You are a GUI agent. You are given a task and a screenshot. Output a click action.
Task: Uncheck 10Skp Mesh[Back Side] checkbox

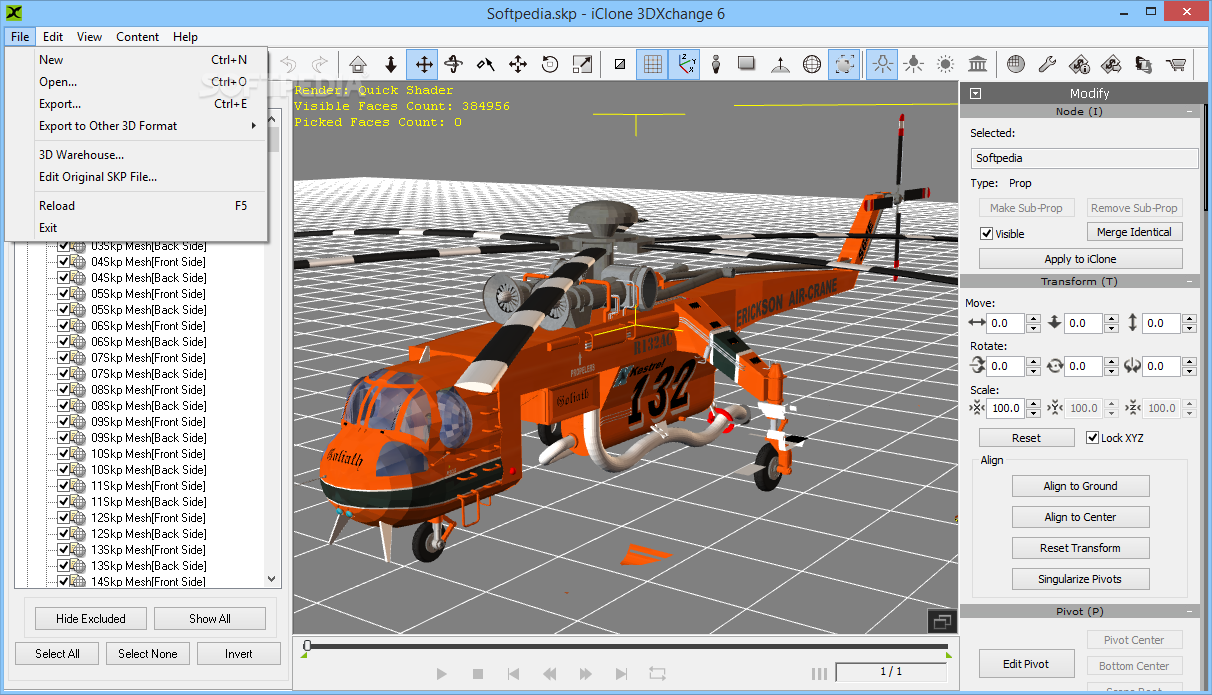pyautogui.click(x=63, y=470)
